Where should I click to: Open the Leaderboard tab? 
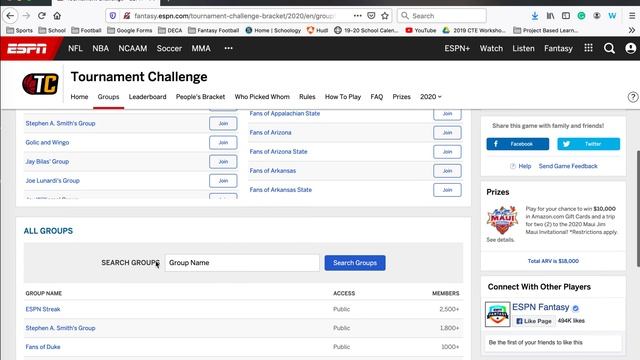pyautogui.click(x=147, y=97)
